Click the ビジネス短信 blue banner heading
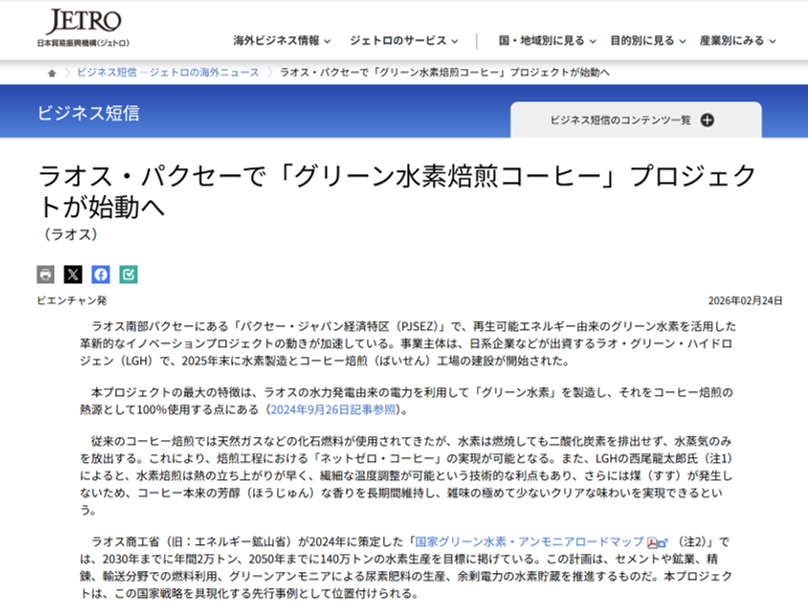The height and width of the screenshot is (612, 808). 89,112
